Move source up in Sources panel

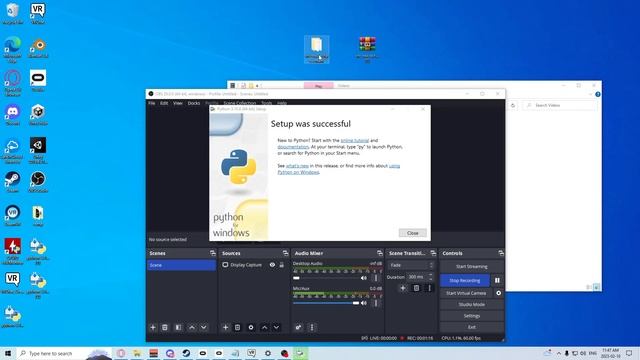(x=264, y=327)
